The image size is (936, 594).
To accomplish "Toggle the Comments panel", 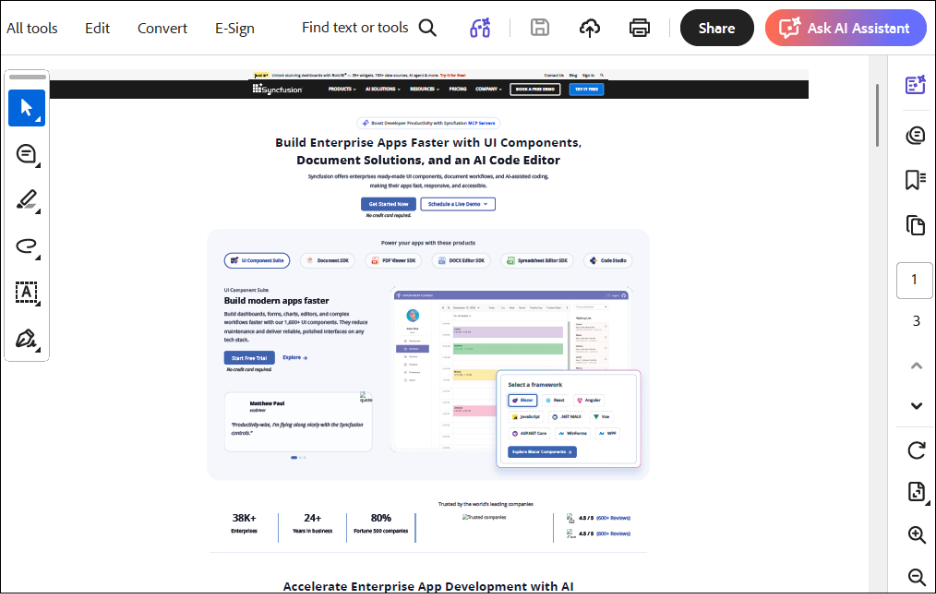I will 915,134.
